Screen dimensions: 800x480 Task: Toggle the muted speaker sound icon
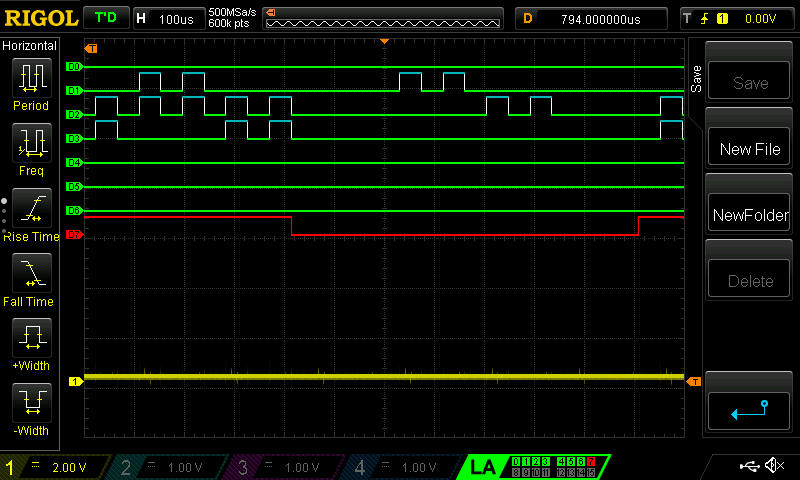coord(774,466)
